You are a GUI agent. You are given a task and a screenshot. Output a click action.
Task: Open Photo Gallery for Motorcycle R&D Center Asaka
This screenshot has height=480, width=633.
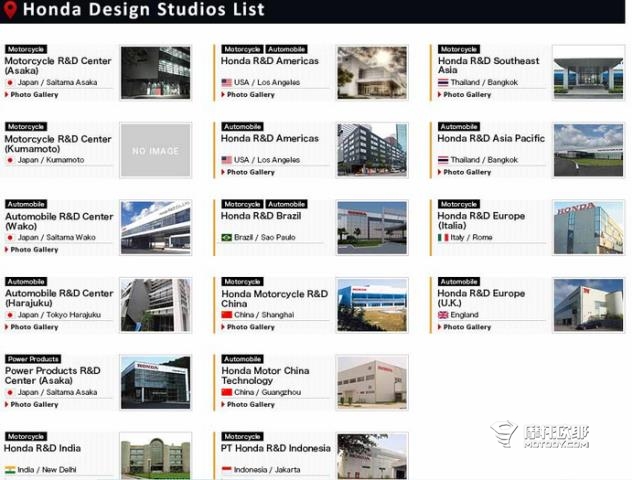(32, 94)
